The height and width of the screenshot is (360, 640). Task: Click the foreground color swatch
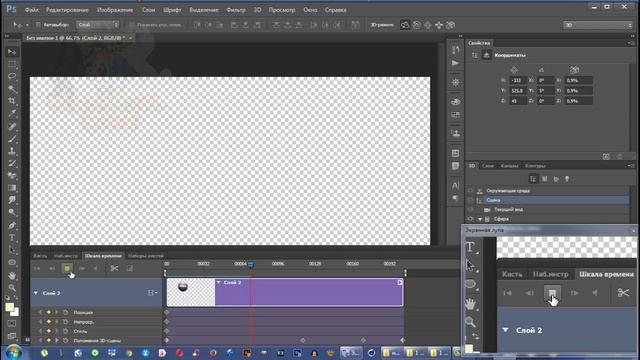point(9,307)
